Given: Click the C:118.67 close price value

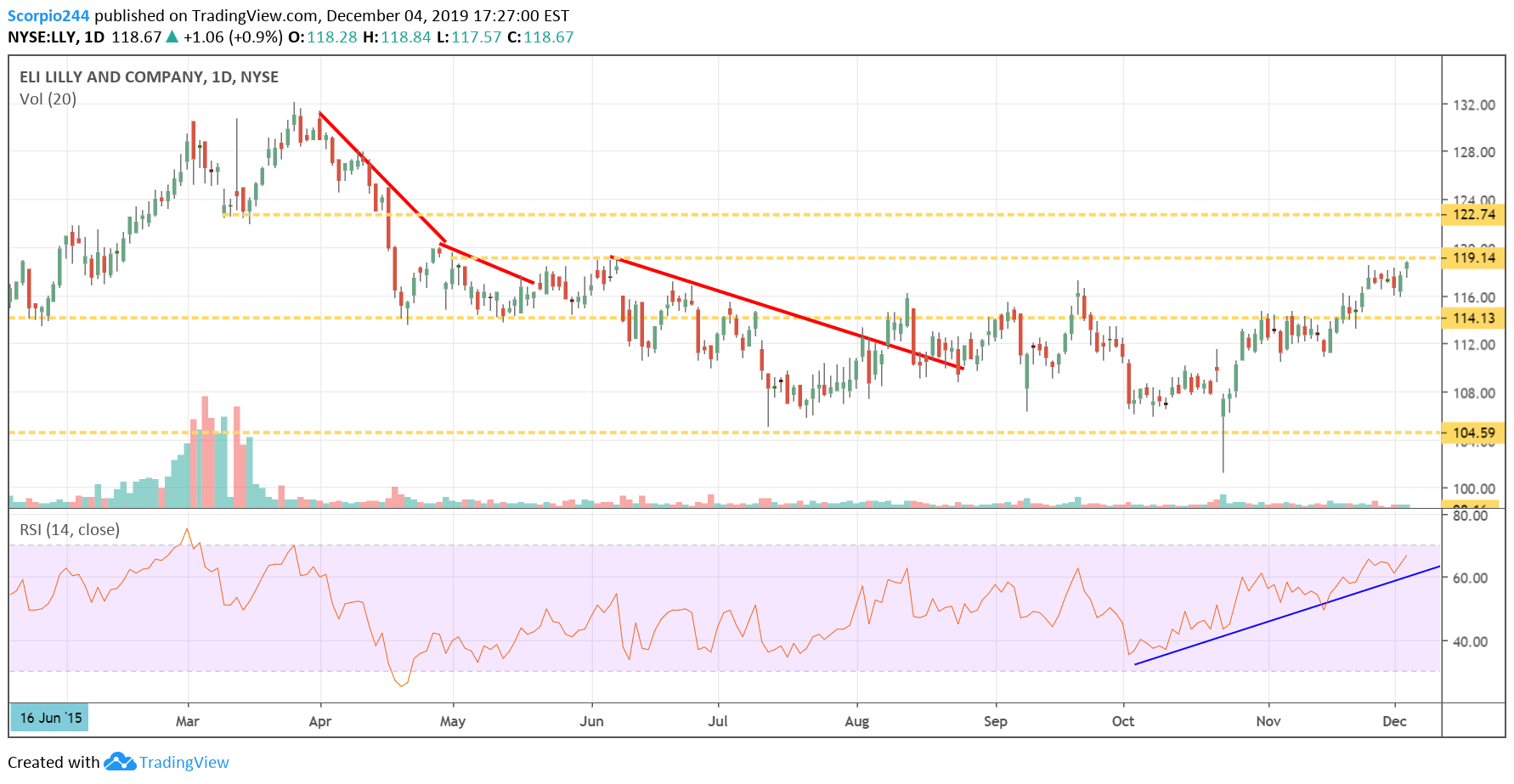Looking at the screenshot, I should [x=540, y=37].
